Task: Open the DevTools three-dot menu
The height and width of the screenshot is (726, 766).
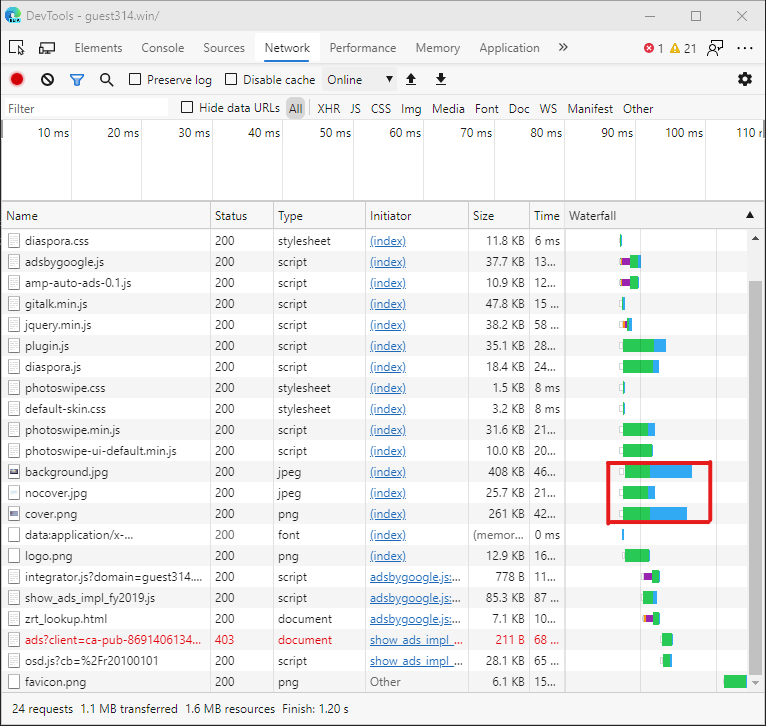Action: [x=745, y=47]
